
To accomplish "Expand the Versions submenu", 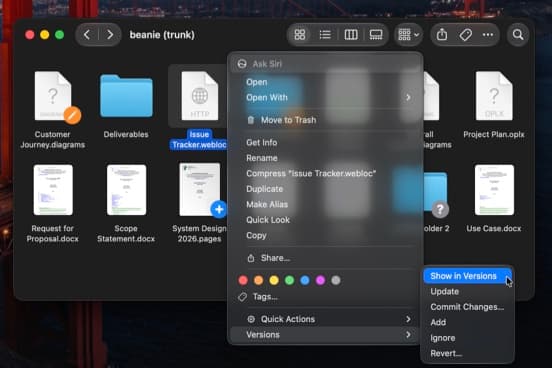I will pyautogui.click(x=326, y=335).
